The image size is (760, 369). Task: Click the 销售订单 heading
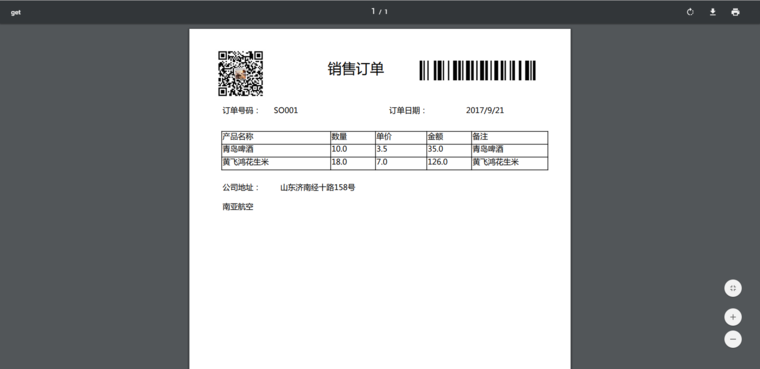[x=356, y=69]
